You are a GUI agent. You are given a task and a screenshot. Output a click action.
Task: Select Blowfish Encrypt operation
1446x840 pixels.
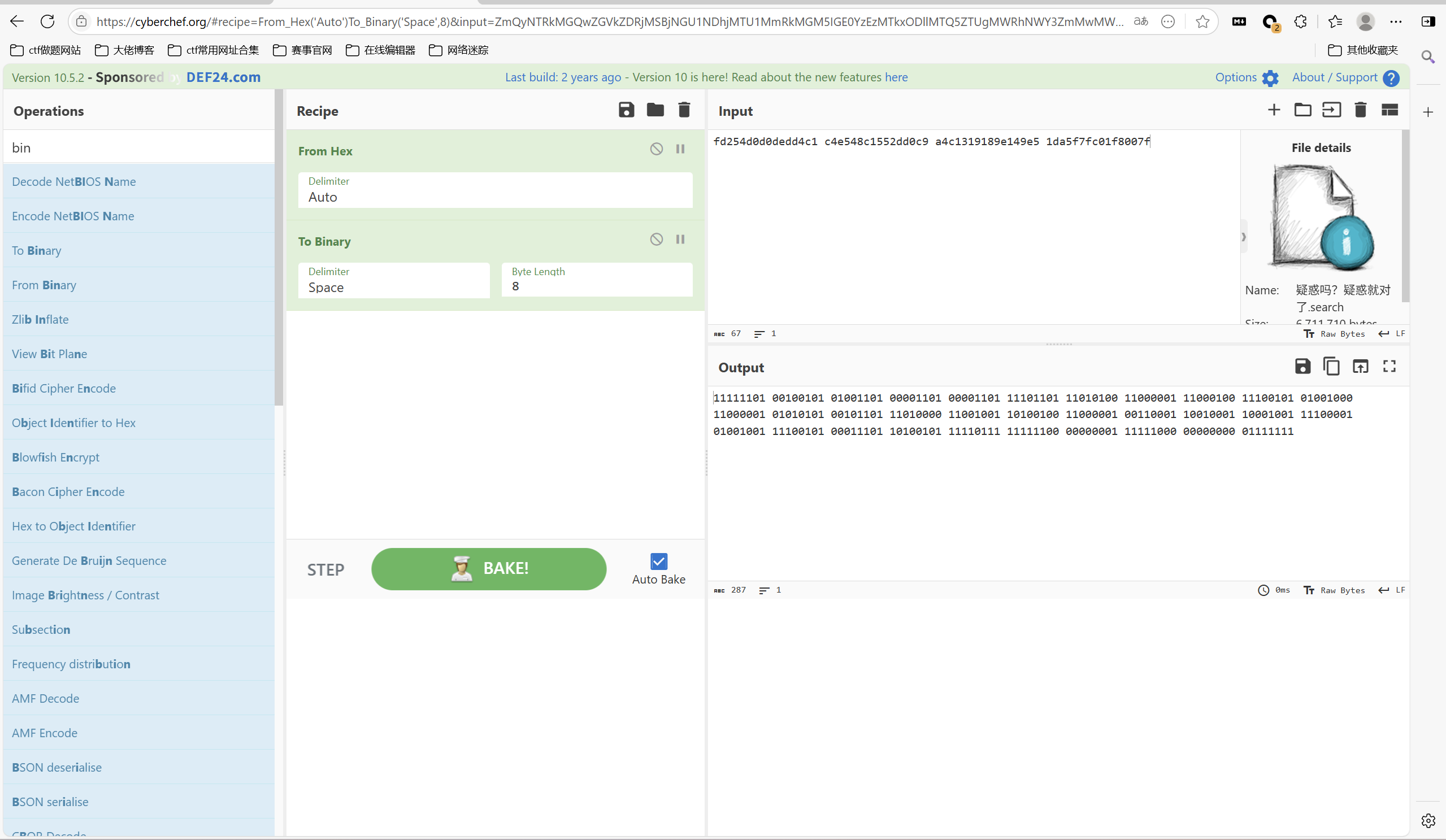[139, 458]
